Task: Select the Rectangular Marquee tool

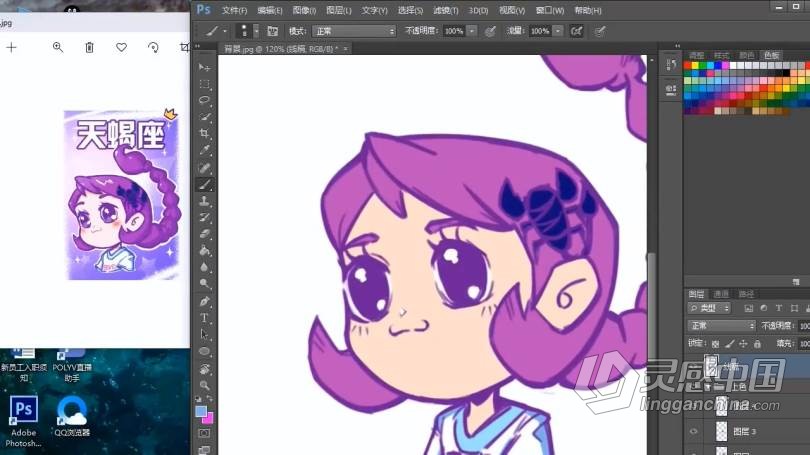Action: 205,84
